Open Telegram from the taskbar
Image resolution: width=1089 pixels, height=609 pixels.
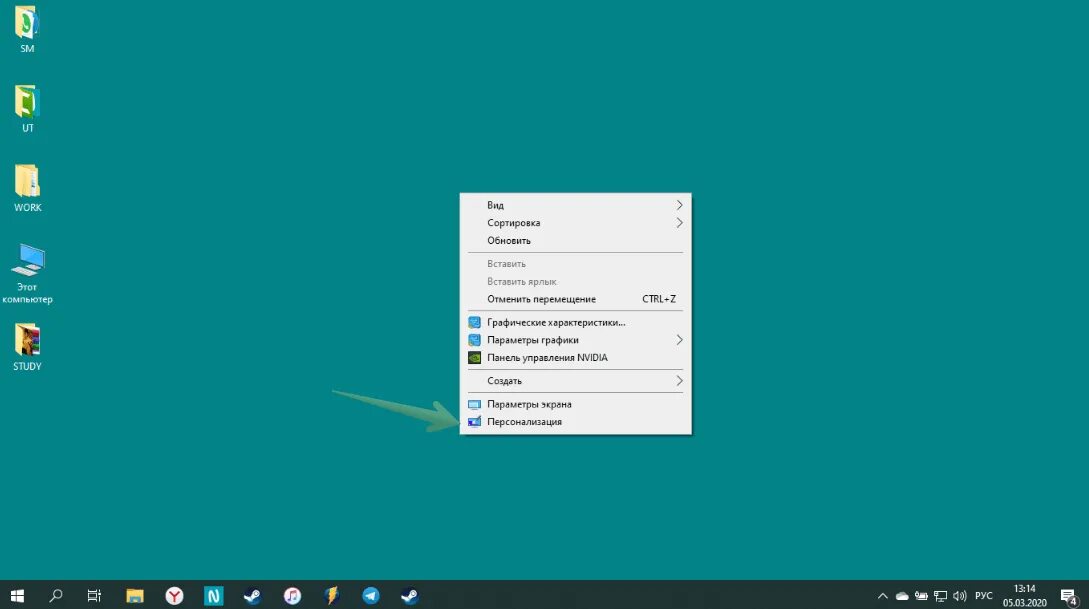371,596
